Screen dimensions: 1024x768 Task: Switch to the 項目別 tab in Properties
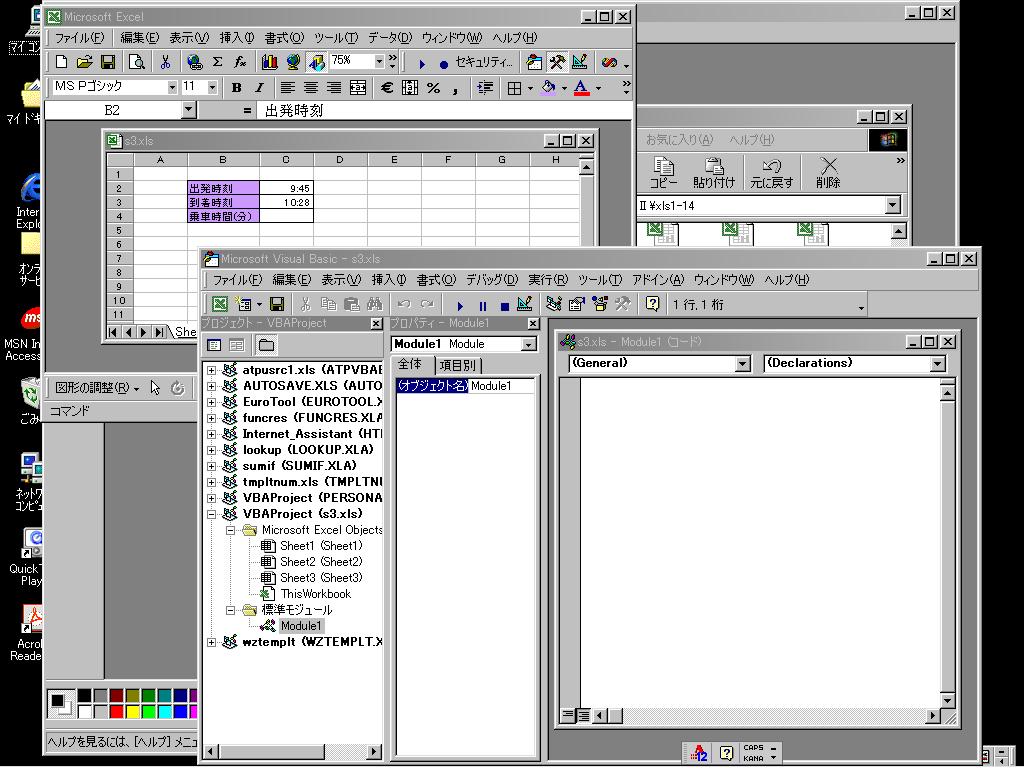tap(457, 365)
